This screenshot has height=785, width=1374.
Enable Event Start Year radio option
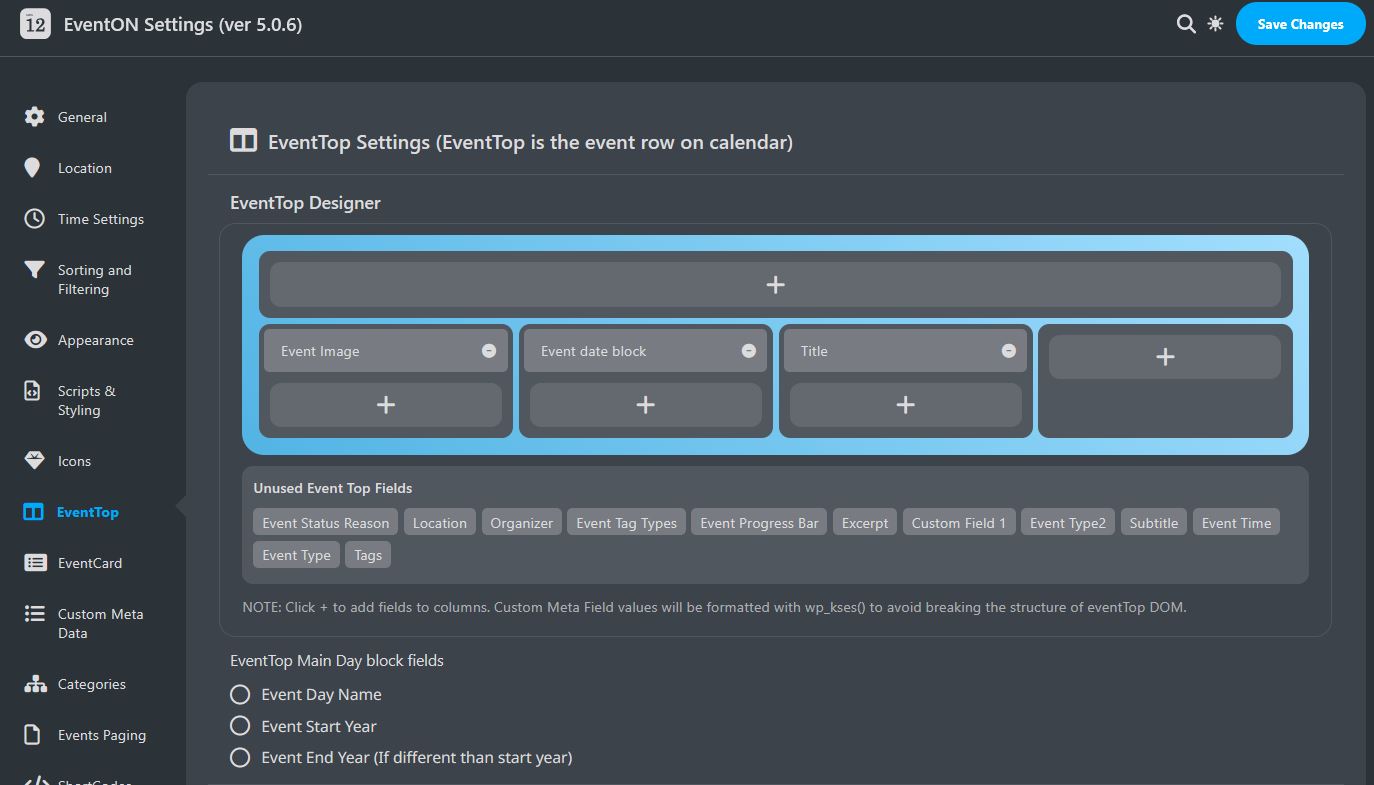point(240,726)
